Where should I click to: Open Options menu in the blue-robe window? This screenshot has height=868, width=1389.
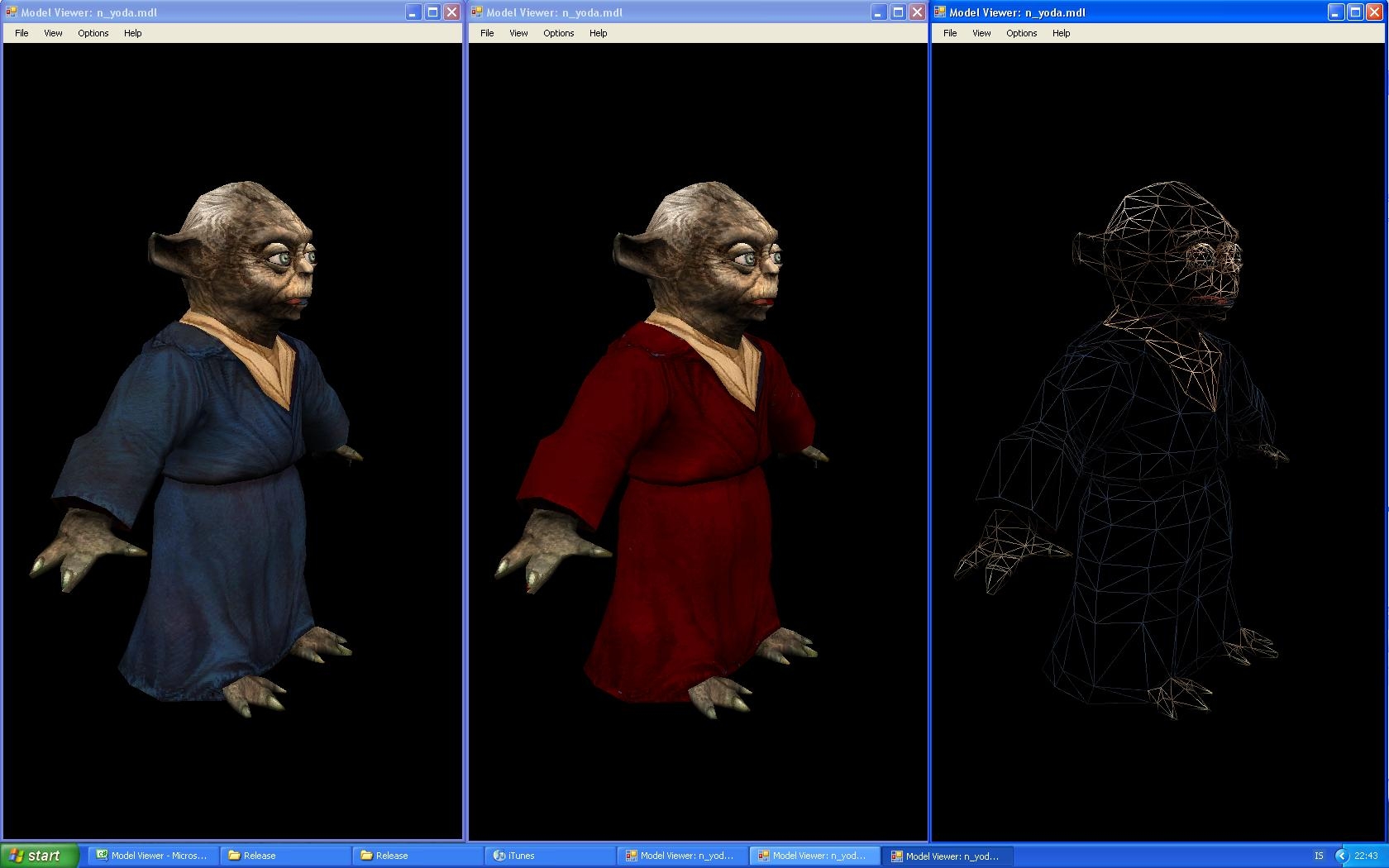93,33
